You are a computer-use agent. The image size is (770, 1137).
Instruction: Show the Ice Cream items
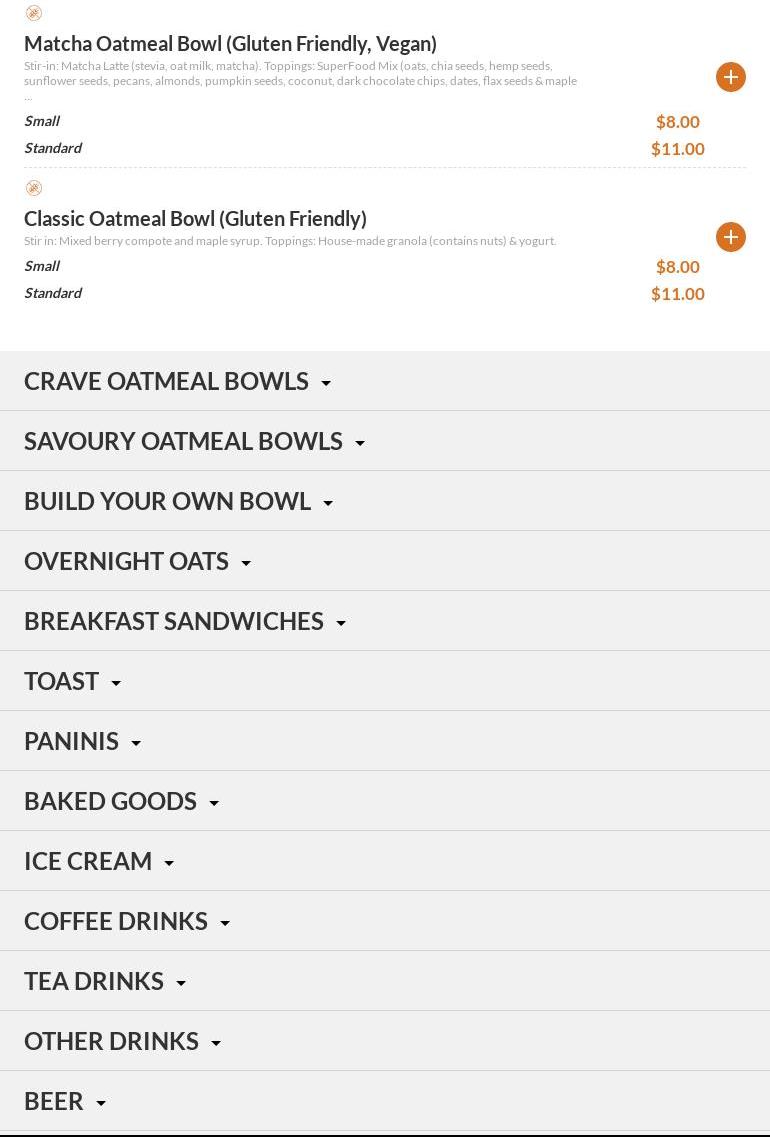pos(385,861)
